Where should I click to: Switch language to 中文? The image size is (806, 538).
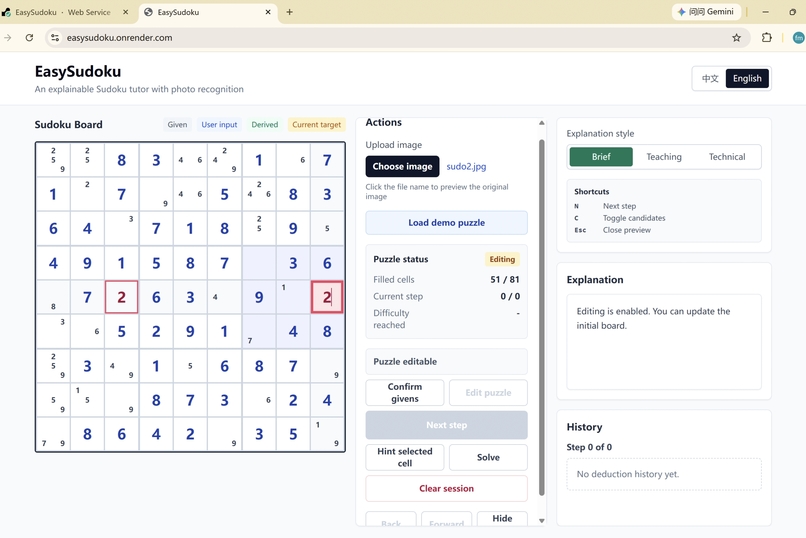click(710, 79)
